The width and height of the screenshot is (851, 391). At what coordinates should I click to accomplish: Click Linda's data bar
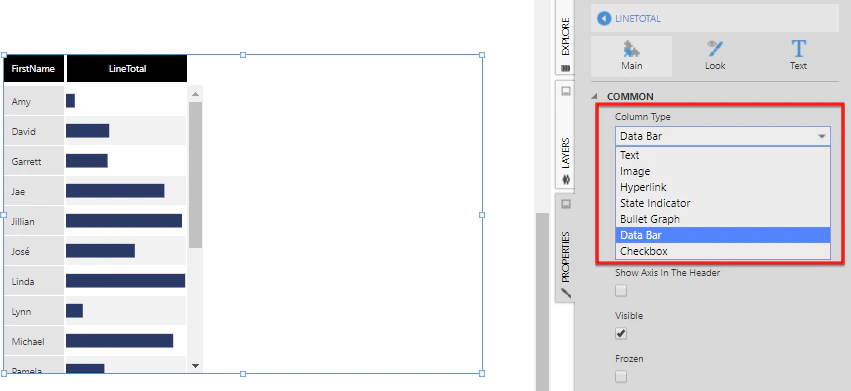click(x=125, y=281)
